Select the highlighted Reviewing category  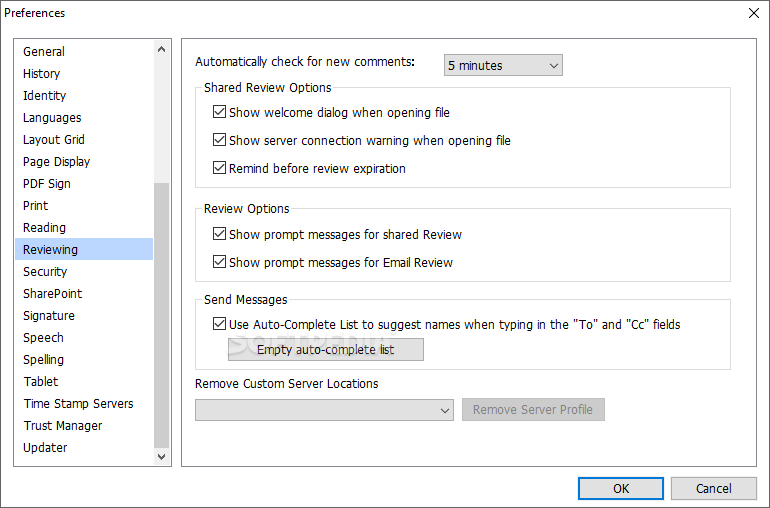(x=83, y=250)
